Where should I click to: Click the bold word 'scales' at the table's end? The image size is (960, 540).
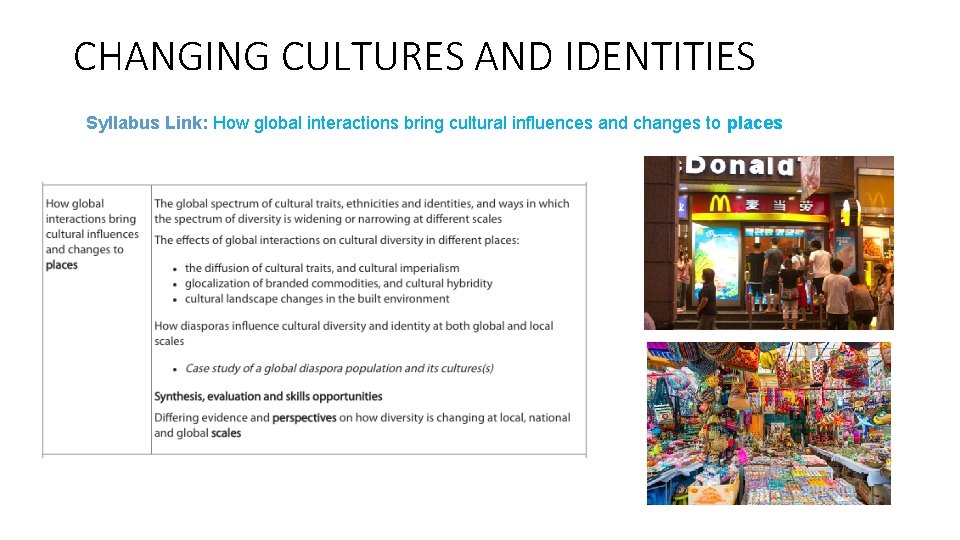click(x=226, y=433)
